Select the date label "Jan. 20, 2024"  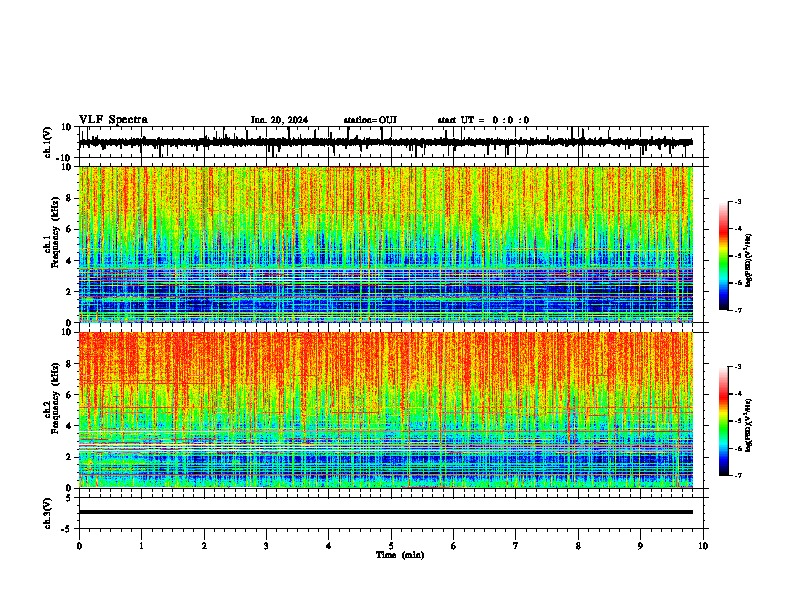(279, 120)
